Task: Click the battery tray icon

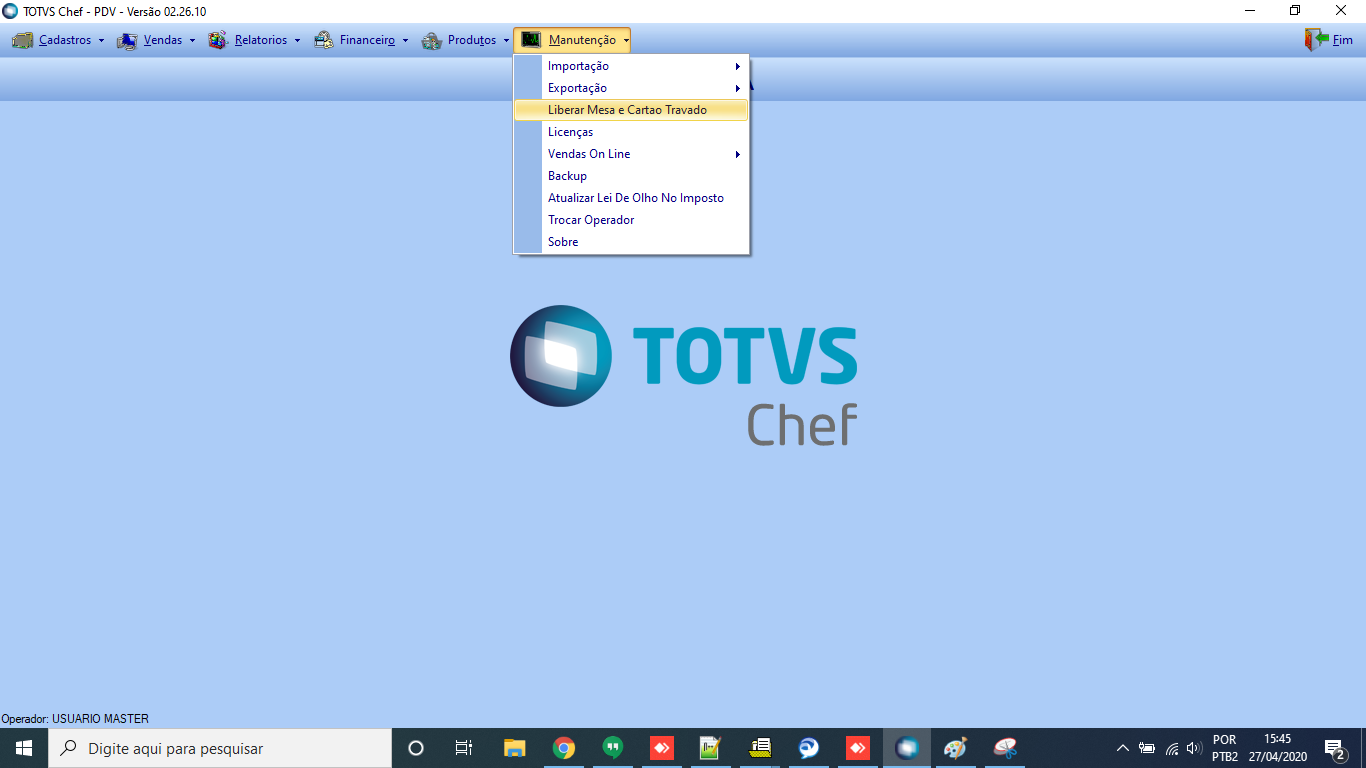Action: [x=1147, y=748]
